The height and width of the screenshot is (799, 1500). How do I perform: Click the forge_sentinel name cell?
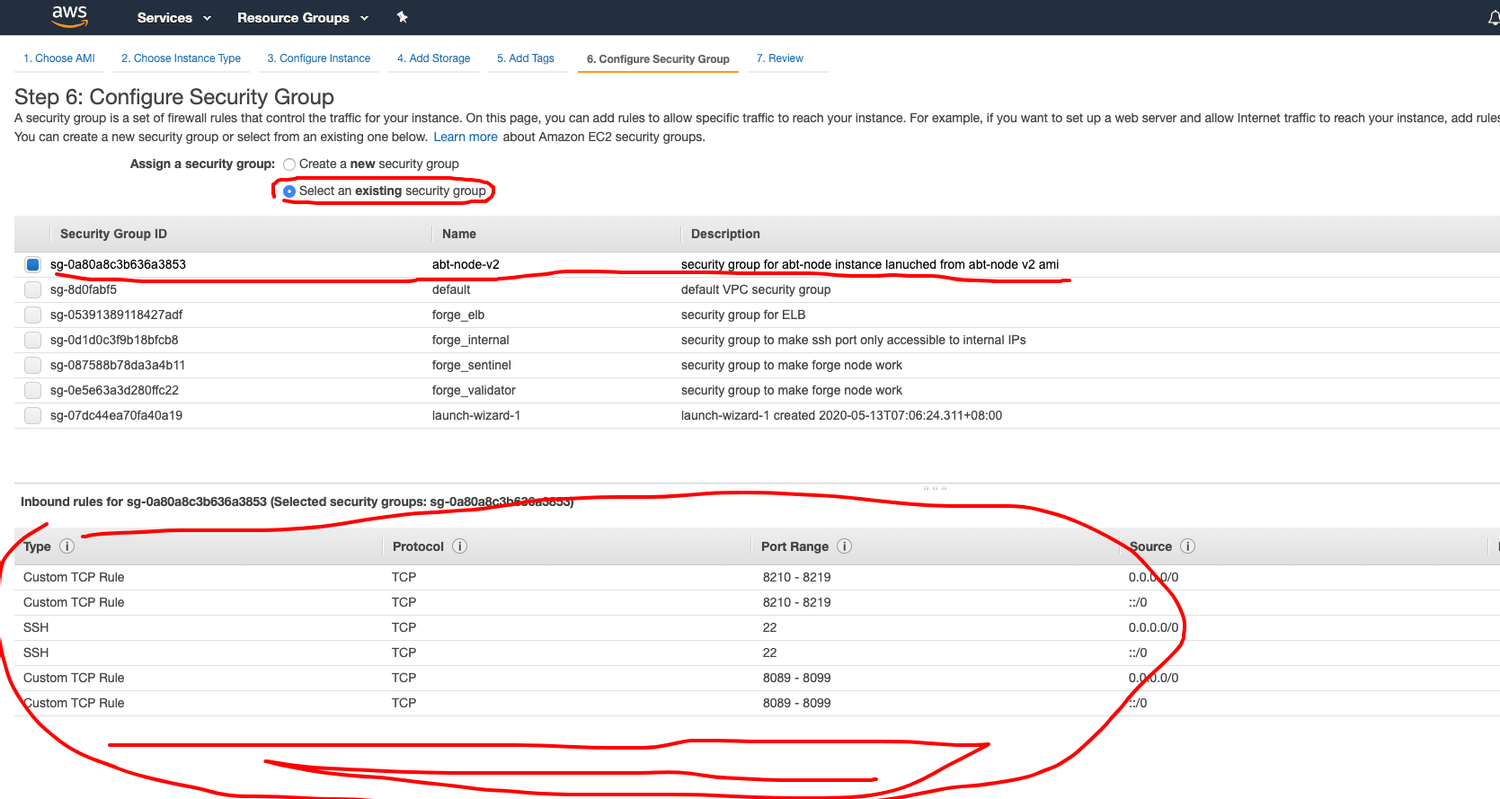coord(472,365)
